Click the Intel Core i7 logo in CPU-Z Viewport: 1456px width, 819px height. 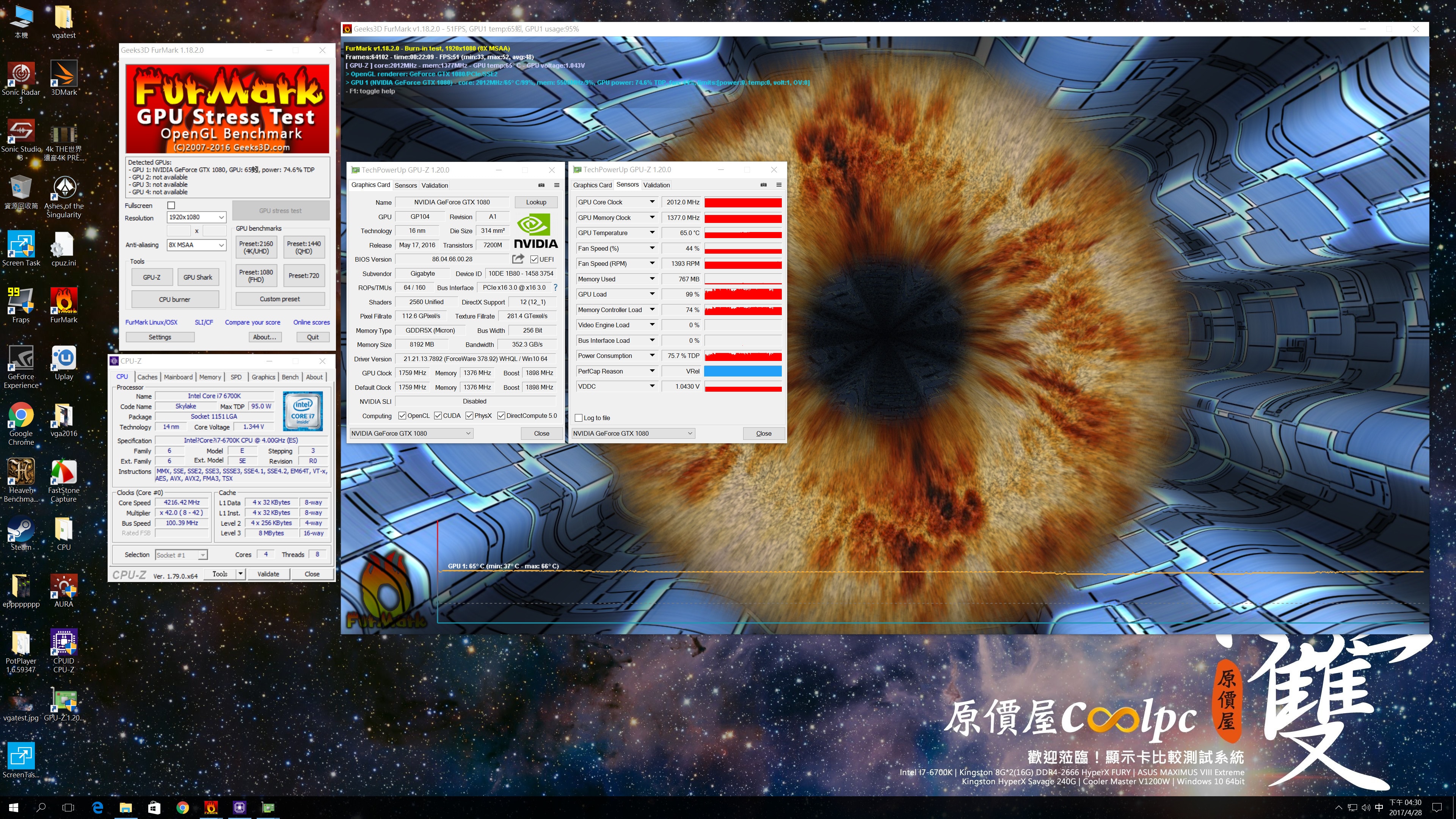pyautogui.click(x=303, y=411)
